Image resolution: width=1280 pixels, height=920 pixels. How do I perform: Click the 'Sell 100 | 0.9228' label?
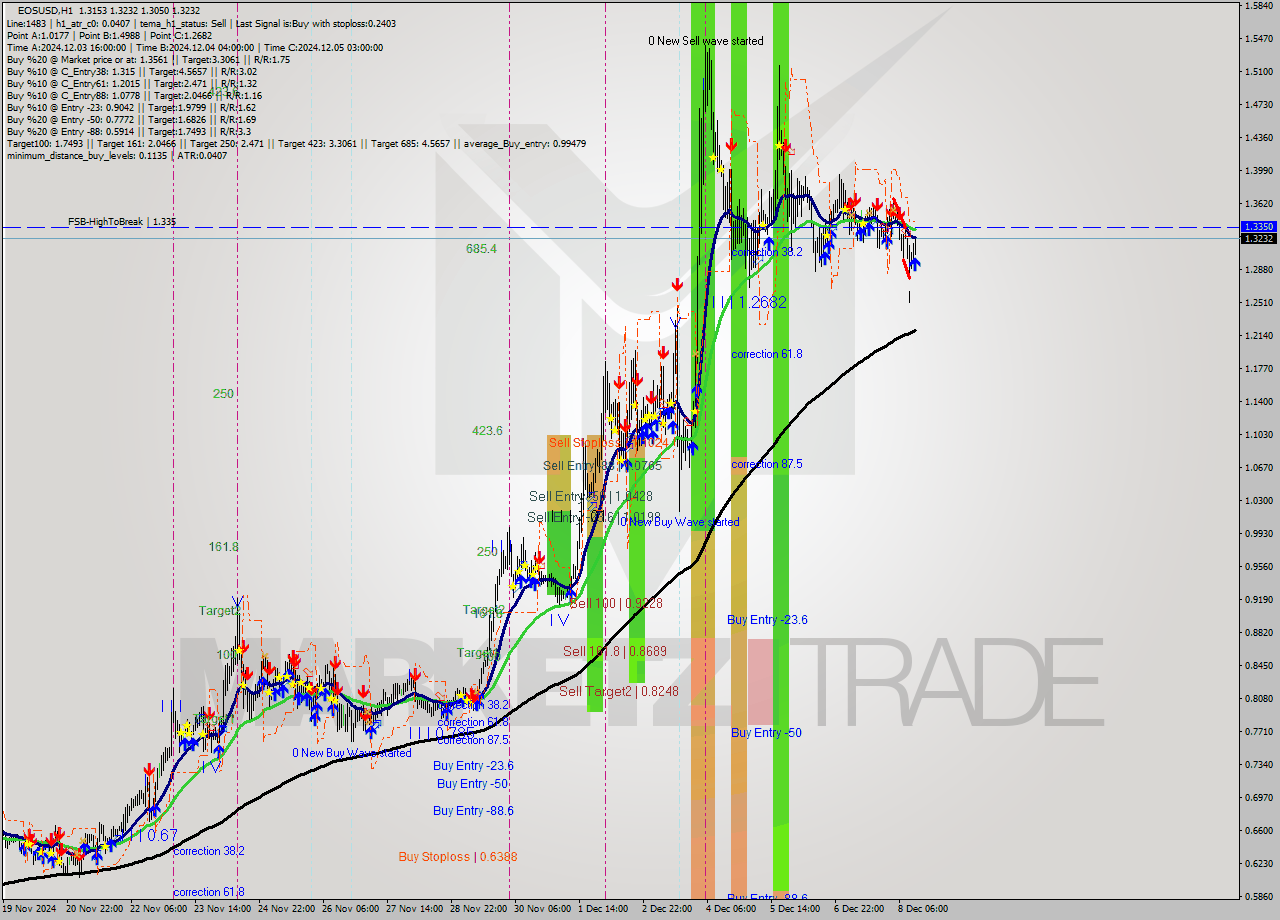[616, 604]
